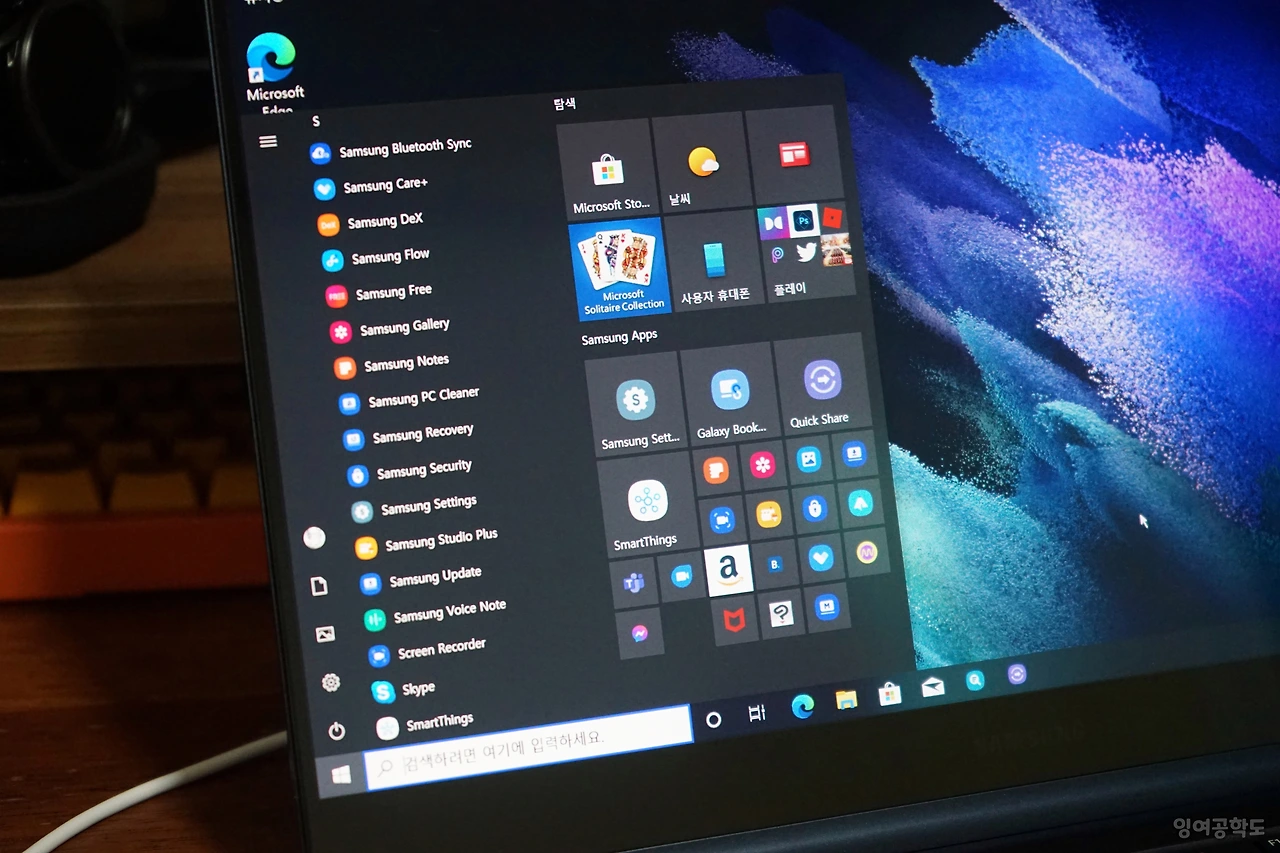The width and height of the screenshot is (1280, 853).
Task: Open Settings via the start menu gear
Action: [x=330, y=680]
